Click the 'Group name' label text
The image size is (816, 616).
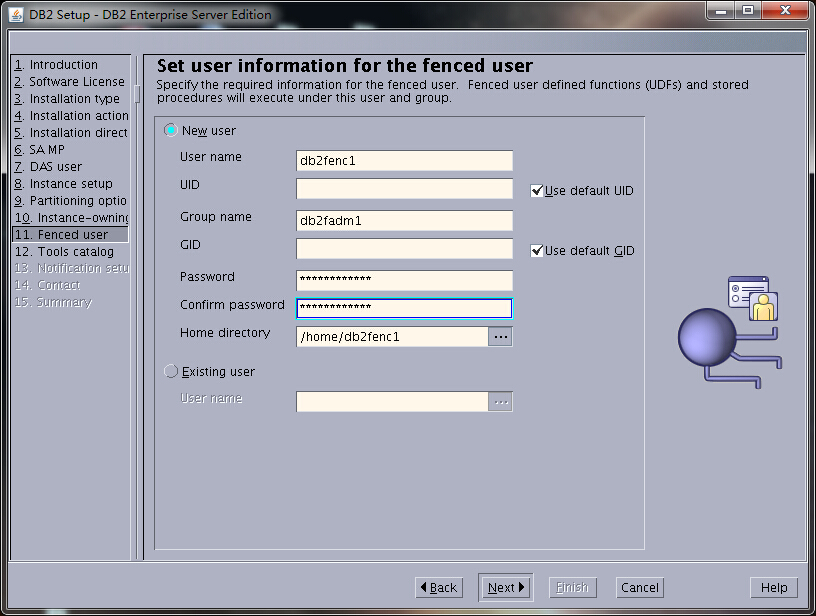pyautogui.click(x=215, y=217)
